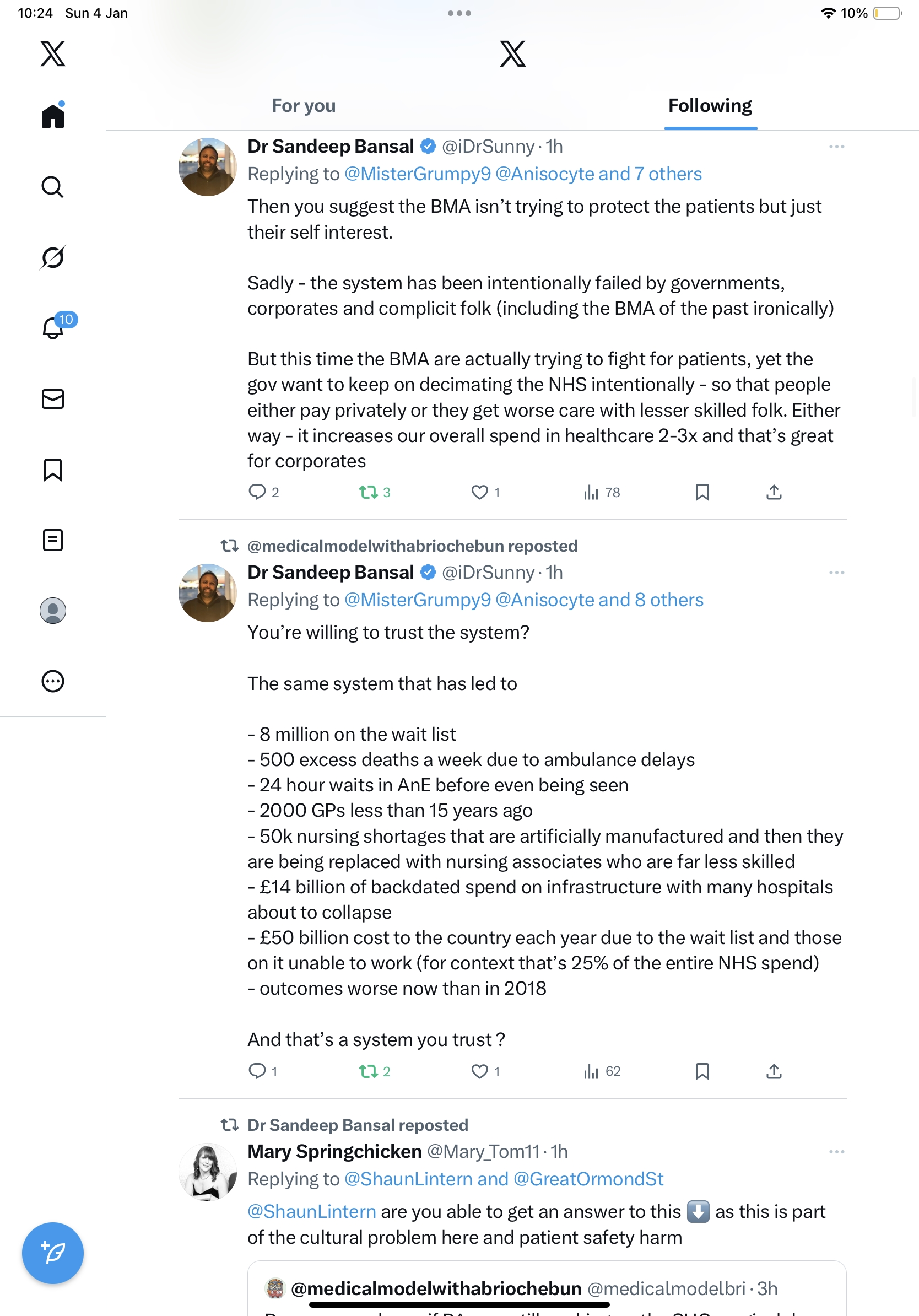The width and height of the screenshot is (919, 1316).
Task: Open more options on Mary Springchicken tweet
Action: tap(836, 1152)
